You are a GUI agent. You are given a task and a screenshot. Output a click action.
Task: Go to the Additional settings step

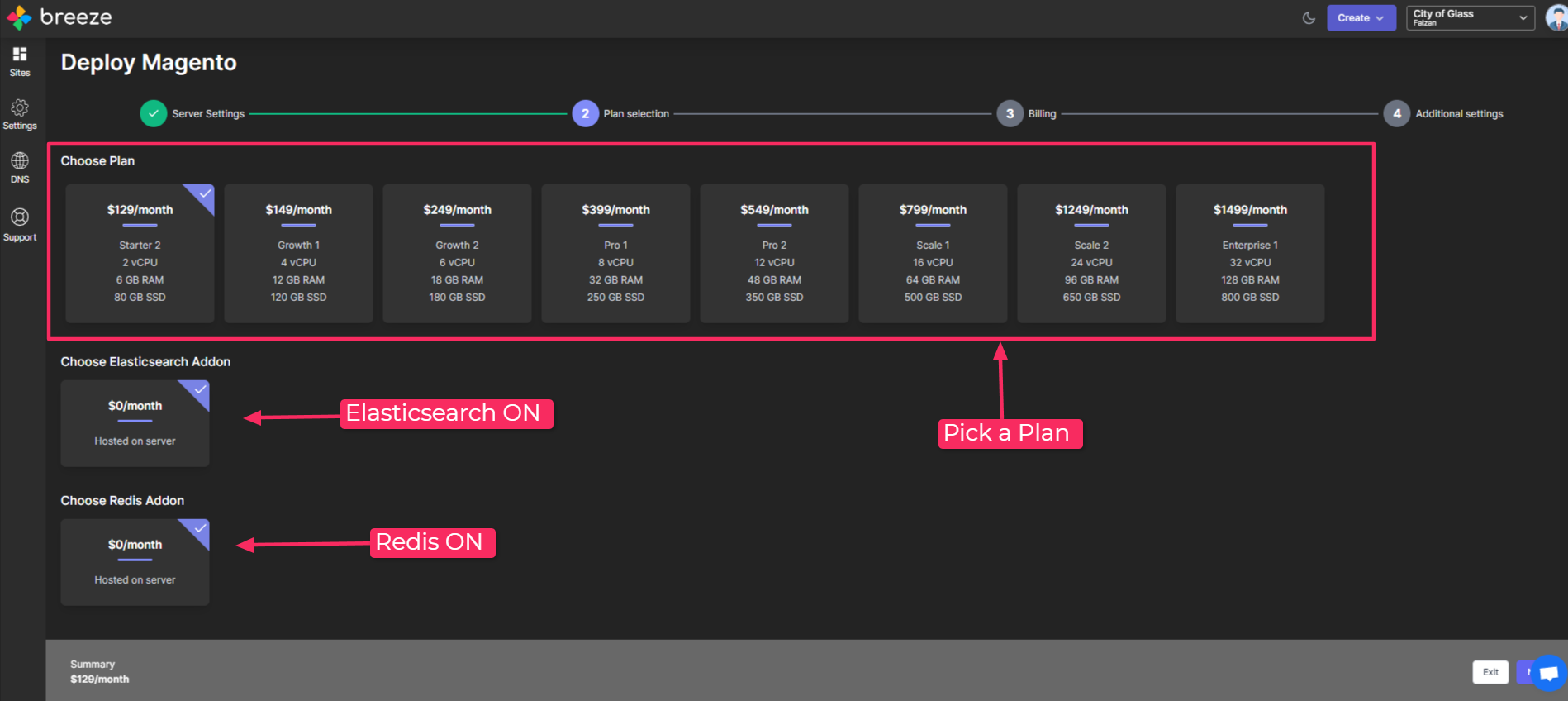tap(1443, 113)
